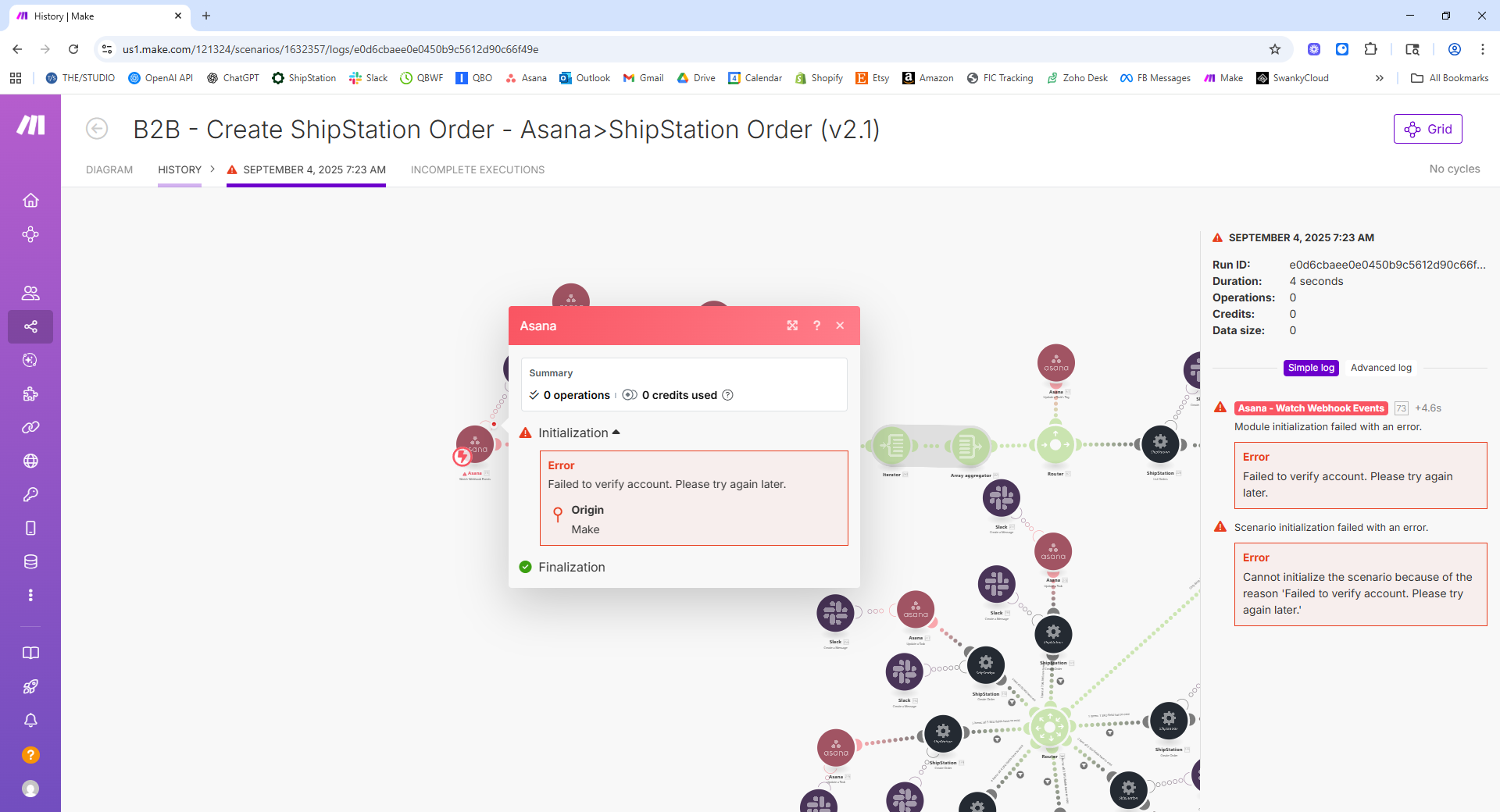Expand the More menu in the left sidebar
The image size is (1500, 812).
tap(30, 595)
